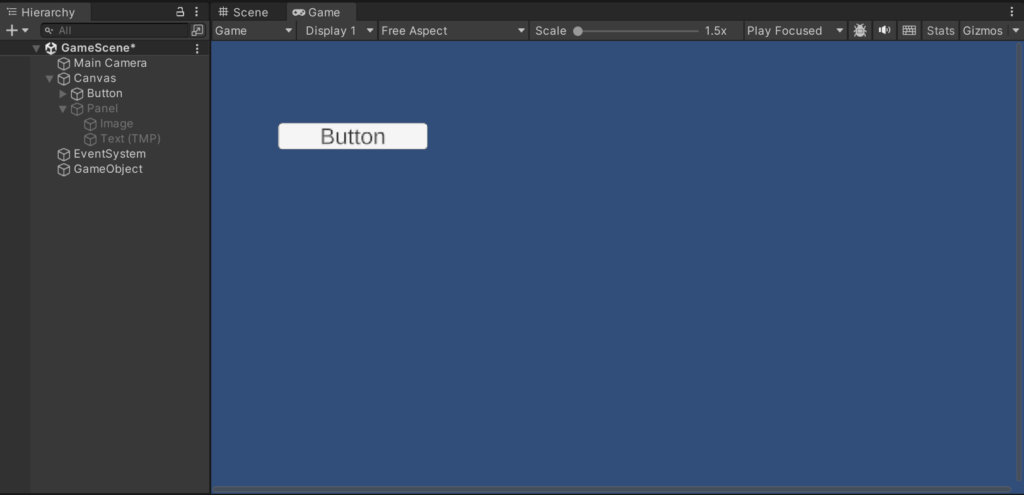Open the Free Aspect resolution dropdown

(x=453, y=31)
